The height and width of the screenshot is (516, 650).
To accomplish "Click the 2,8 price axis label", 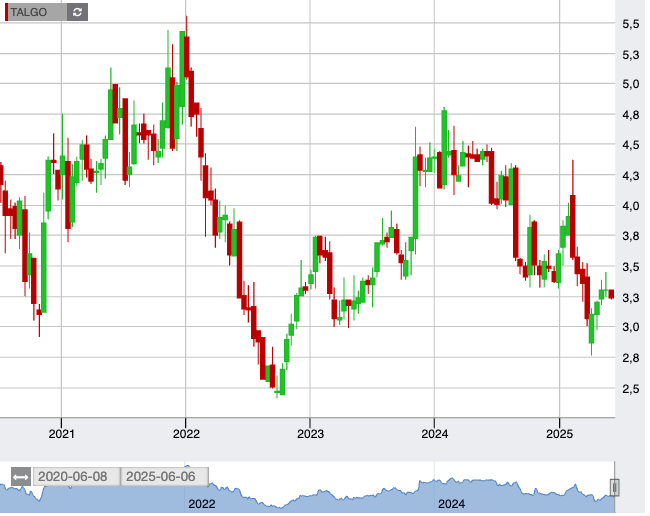I will [631, 358].
